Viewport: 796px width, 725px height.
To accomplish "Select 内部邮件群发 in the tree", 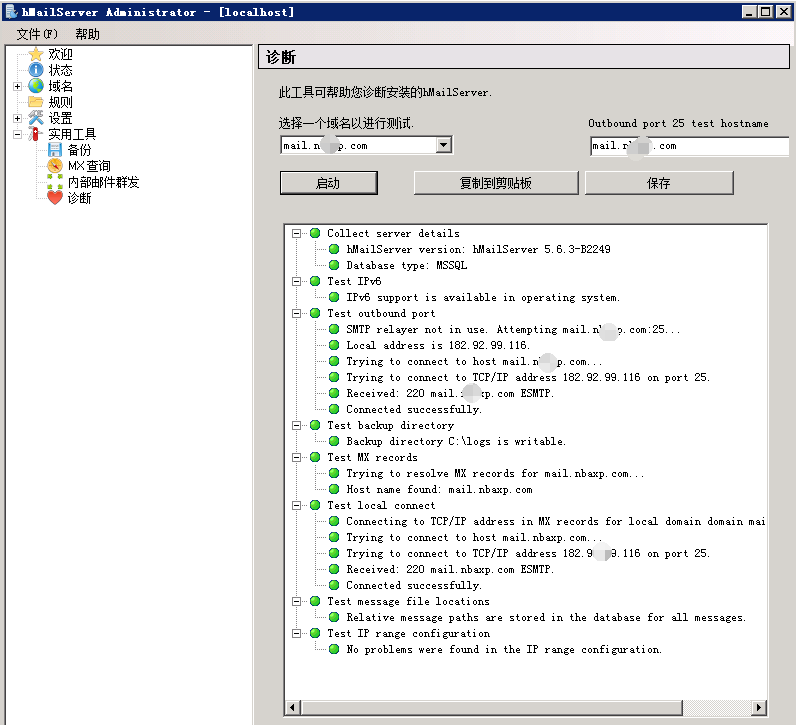I will (103, 182).
